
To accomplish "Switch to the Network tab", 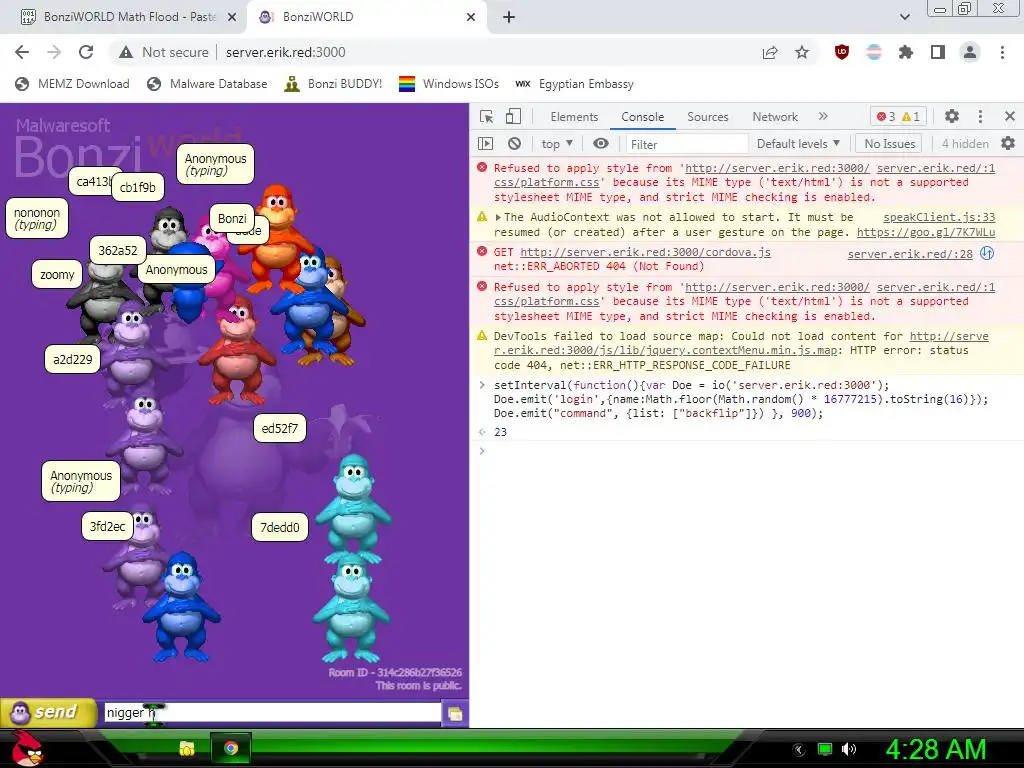I will [775, 117].
